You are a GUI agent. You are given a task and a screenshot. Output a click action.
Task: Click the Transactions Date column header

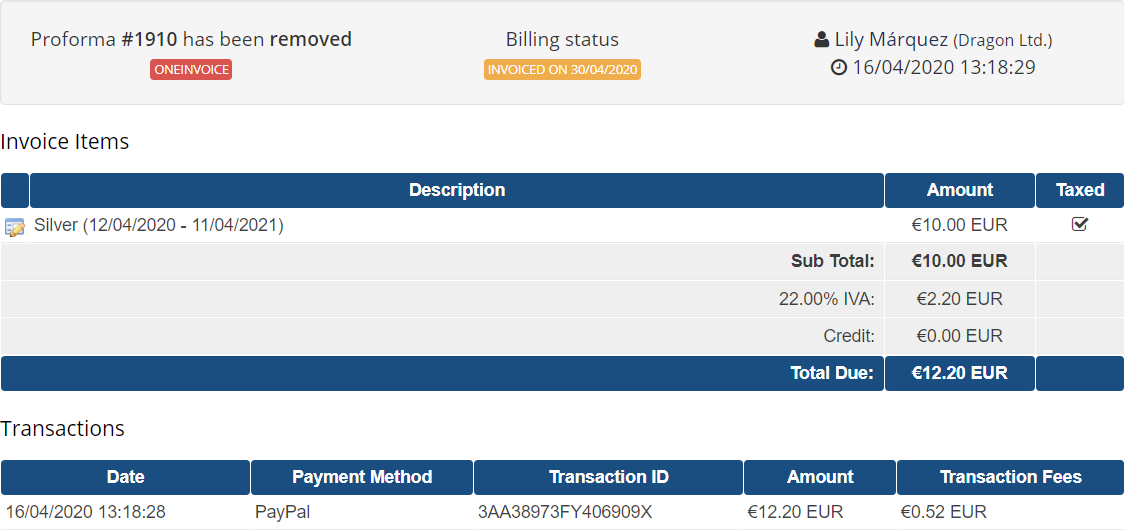pyautogui.click(x=125, y=477)
